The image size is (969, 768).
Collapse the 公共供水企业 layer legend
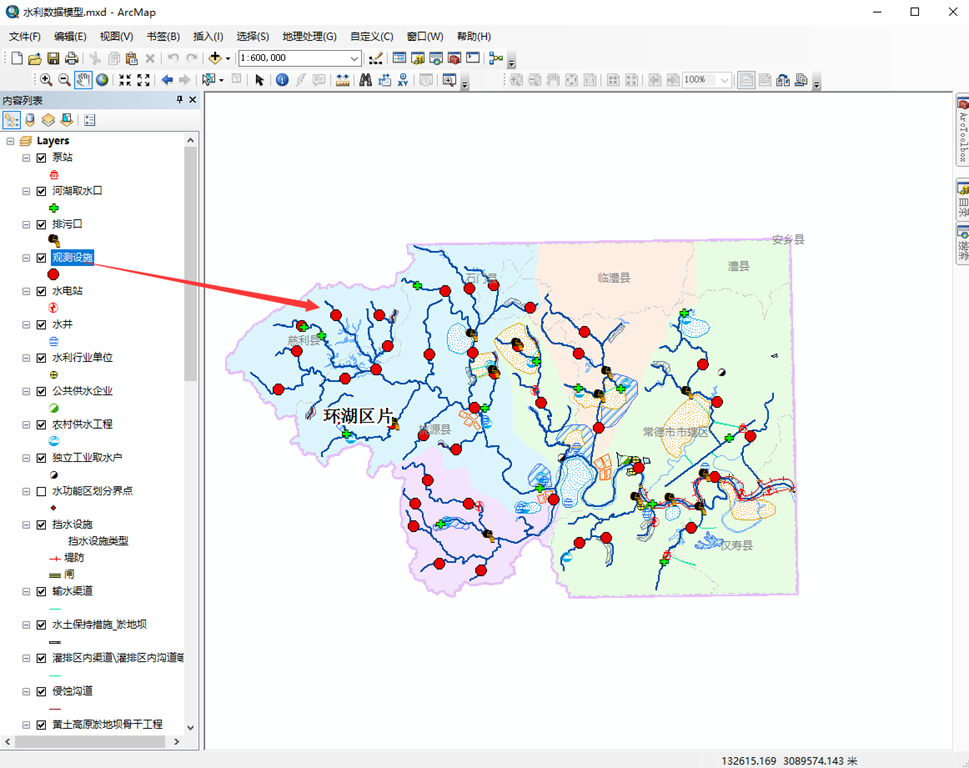click(26, 391)
